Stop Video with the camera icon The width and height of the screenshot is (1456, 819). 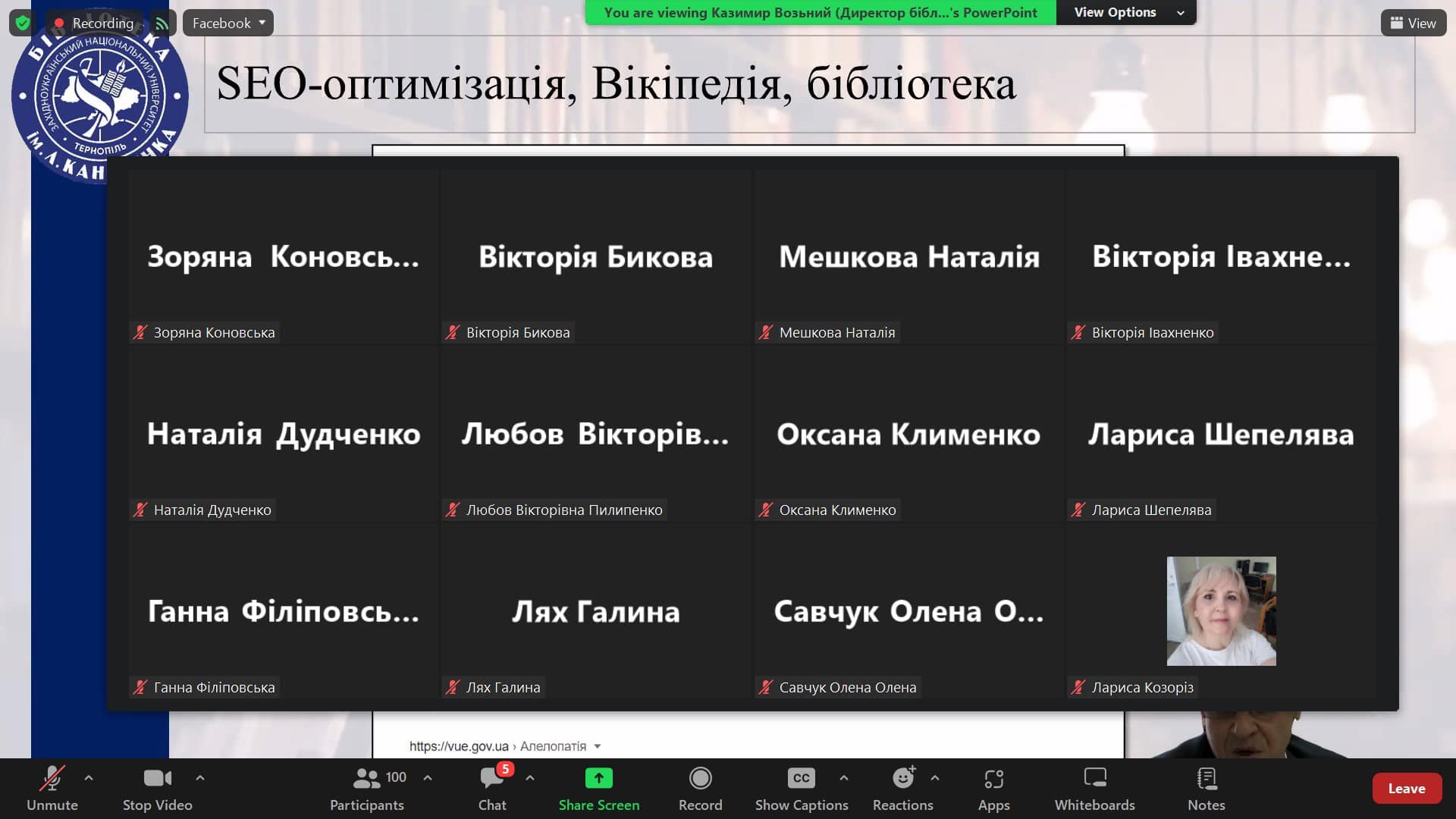157,789
